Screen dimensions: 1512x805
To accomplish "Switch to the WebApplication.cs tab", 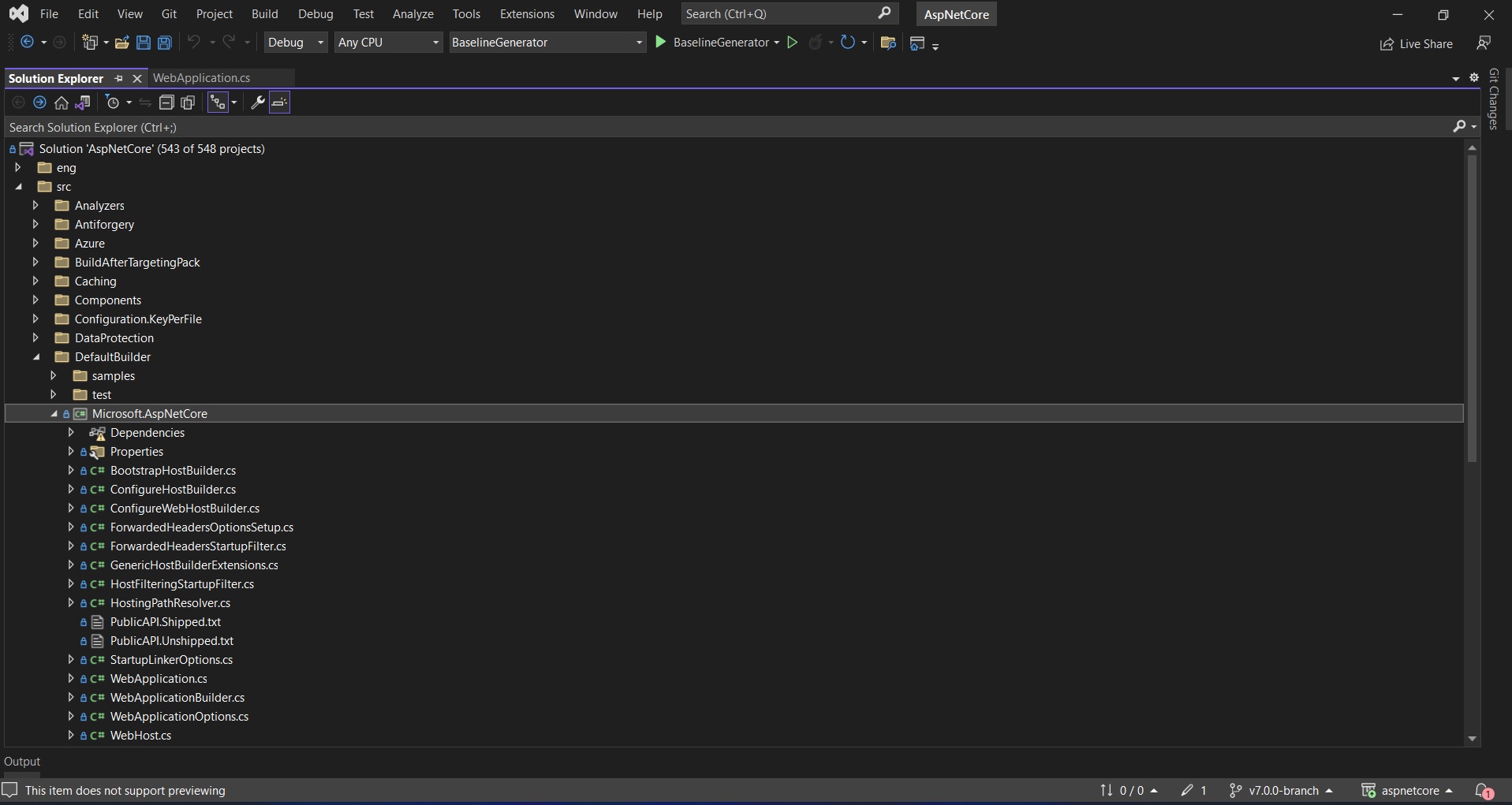I will 201,78.
